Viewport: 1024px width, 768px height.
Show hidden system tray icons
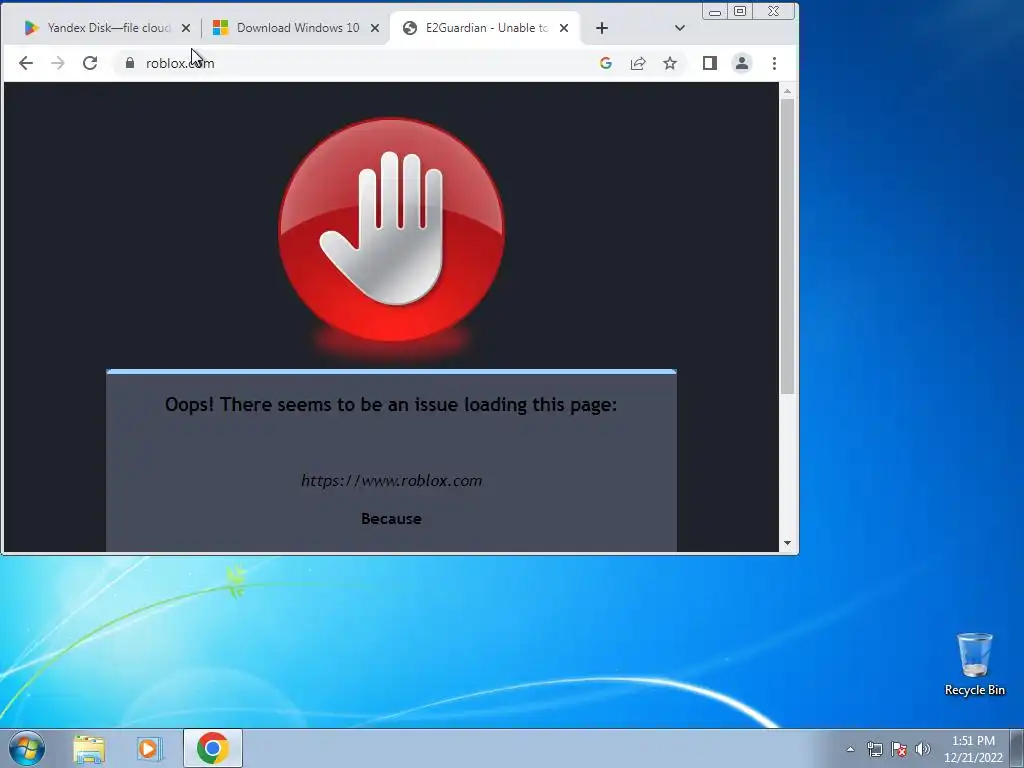pos(850,749)
